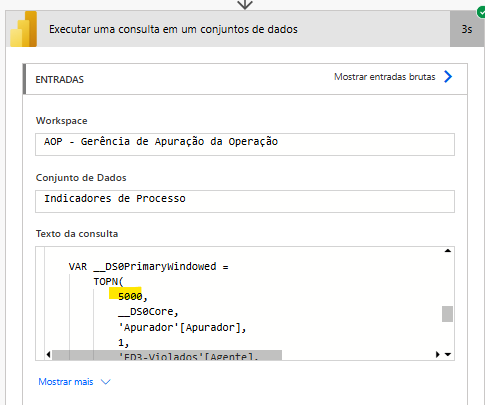Click the blue chevron beside Mostrar entradas brutas
Viewport: 485px width, 405px height.
point(448,77)
